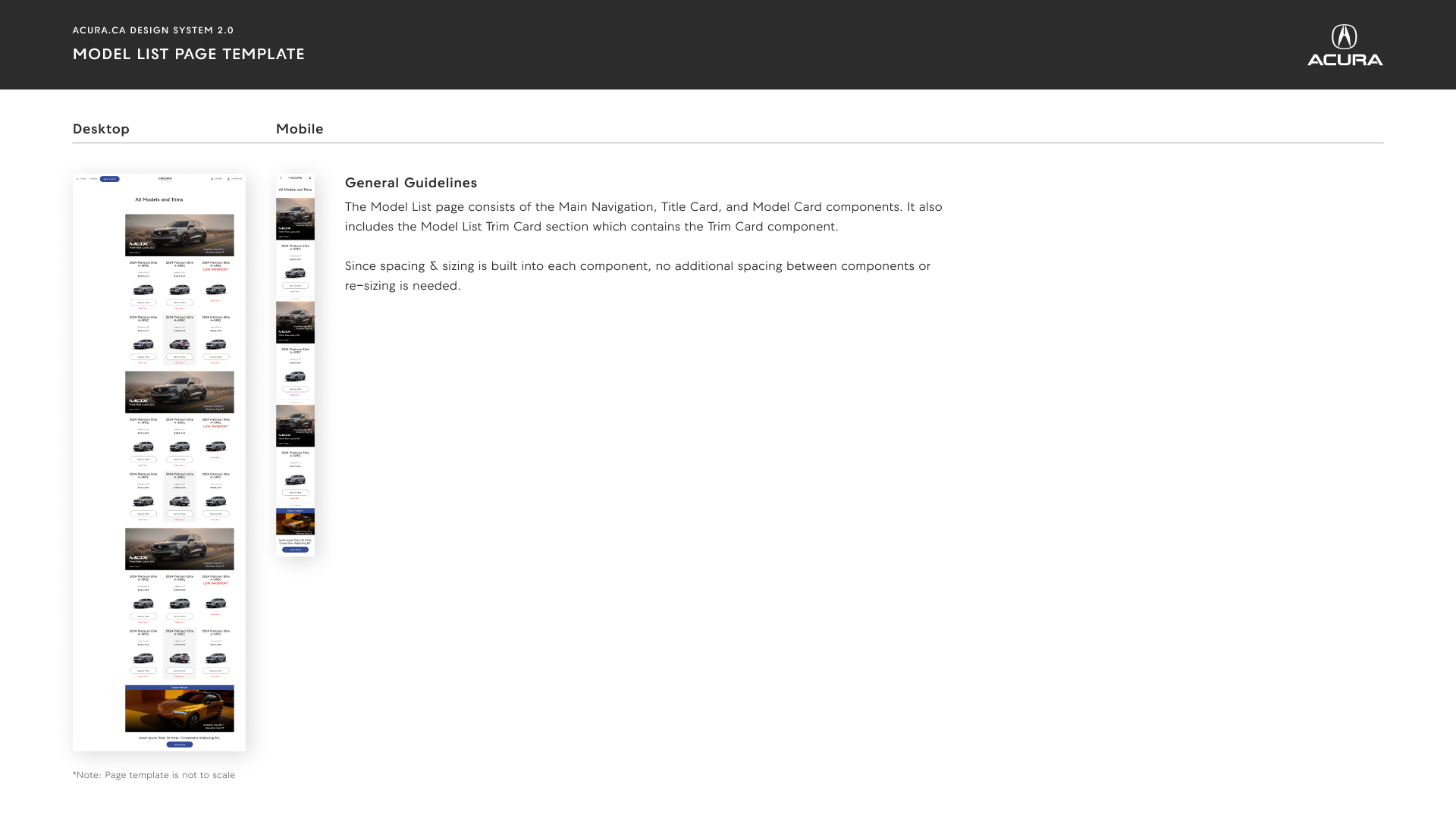The image size is (1456, 819).
Task: Click "All Models and Trims" title in desktop mockup
Action: point(159,200)
